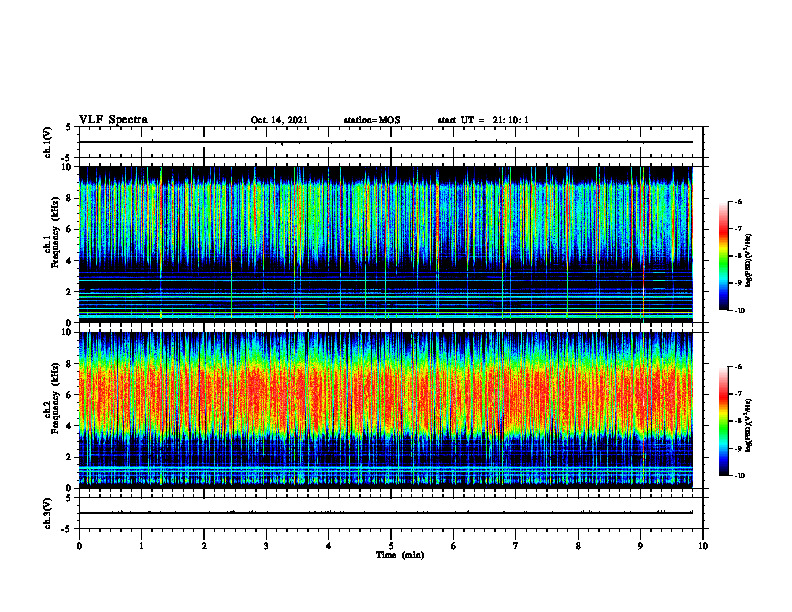Click the "-7" label on ch.1 color scale
This screenshot has width=792, height=612.
click(738, 229)
